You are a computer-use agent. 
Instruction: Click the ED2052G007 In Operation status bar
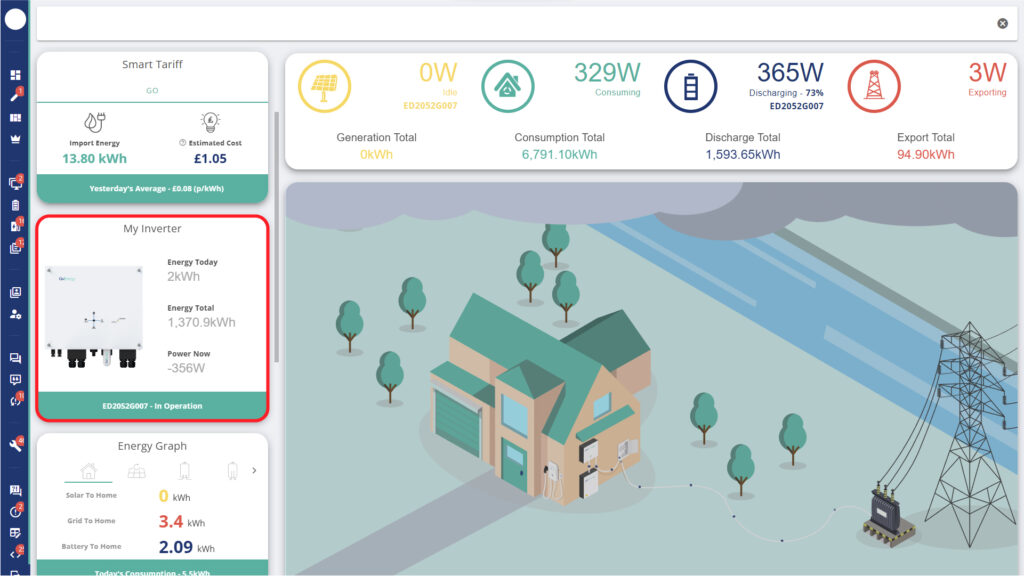point(152,406)
